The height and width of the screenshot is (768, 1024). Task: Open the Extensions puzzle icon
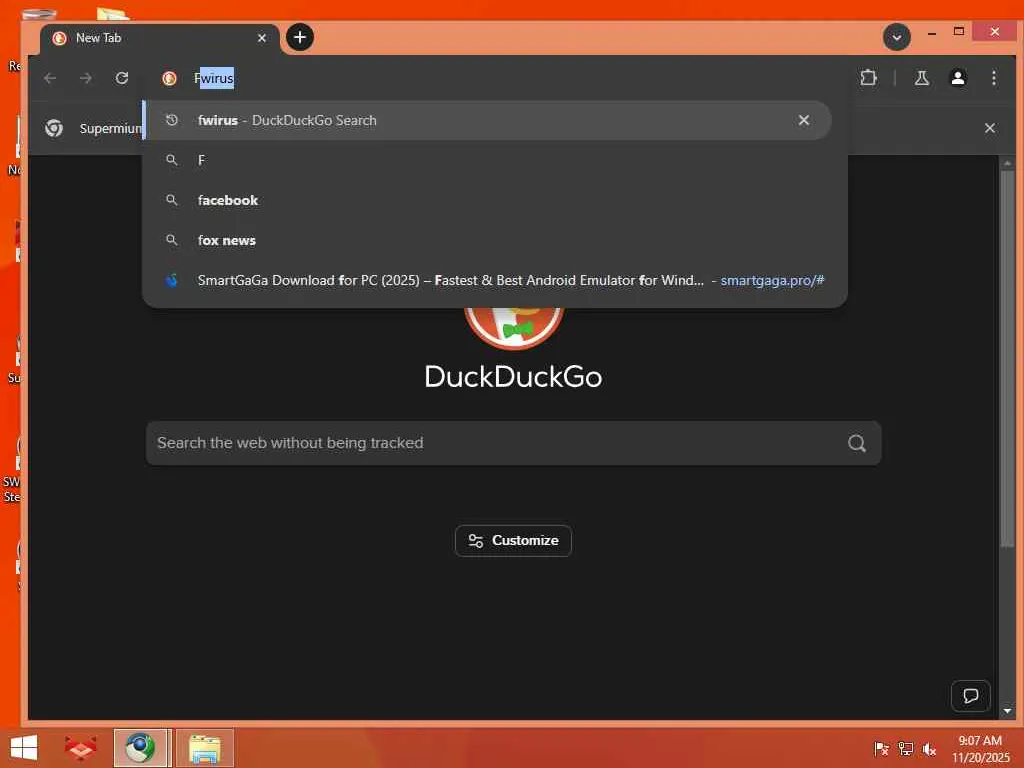(x=868, y=78)
